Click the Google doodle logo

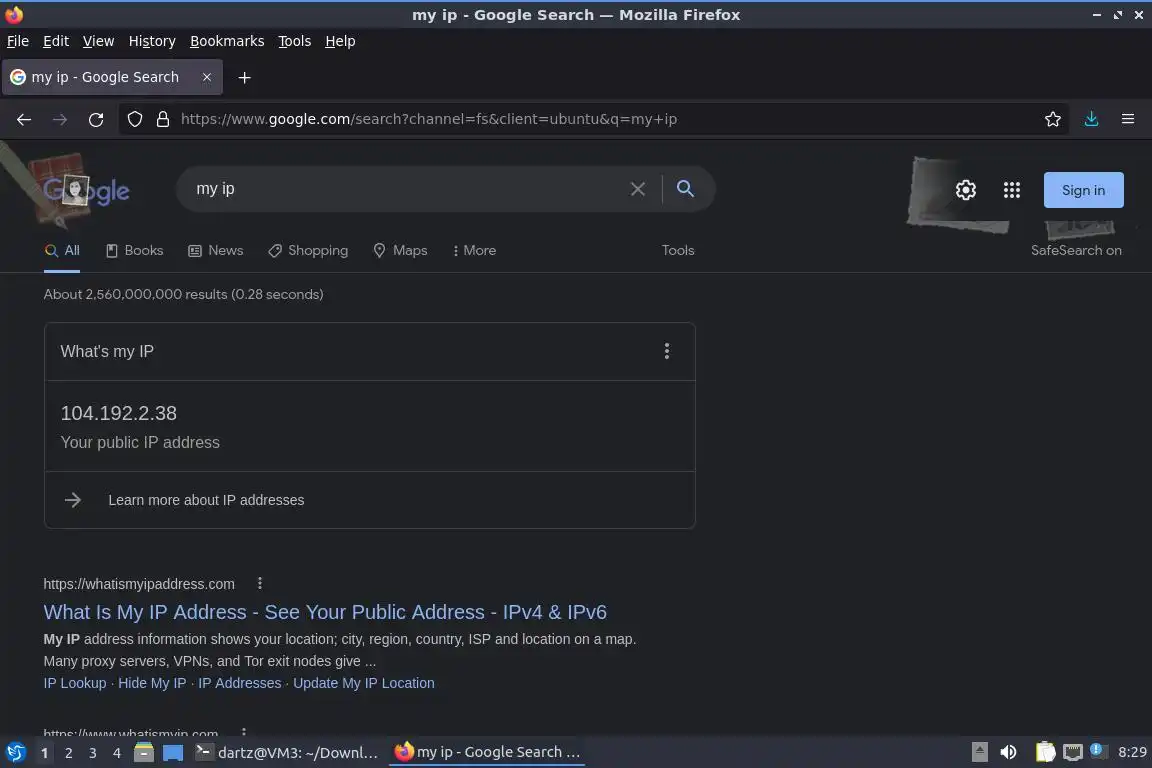click(x=86, y=191)
